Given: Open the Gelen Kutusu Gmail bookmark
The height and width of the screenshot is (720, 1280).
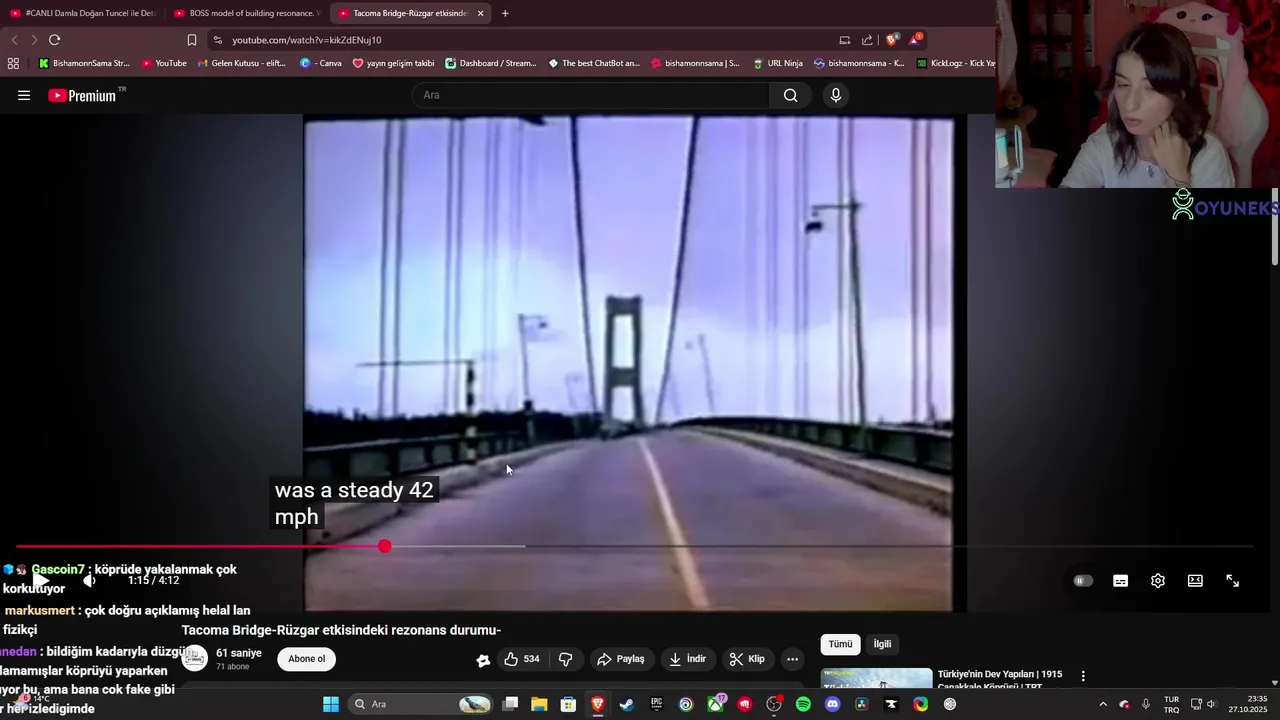Looking at the screenshot, I should [x=242, y=63].
